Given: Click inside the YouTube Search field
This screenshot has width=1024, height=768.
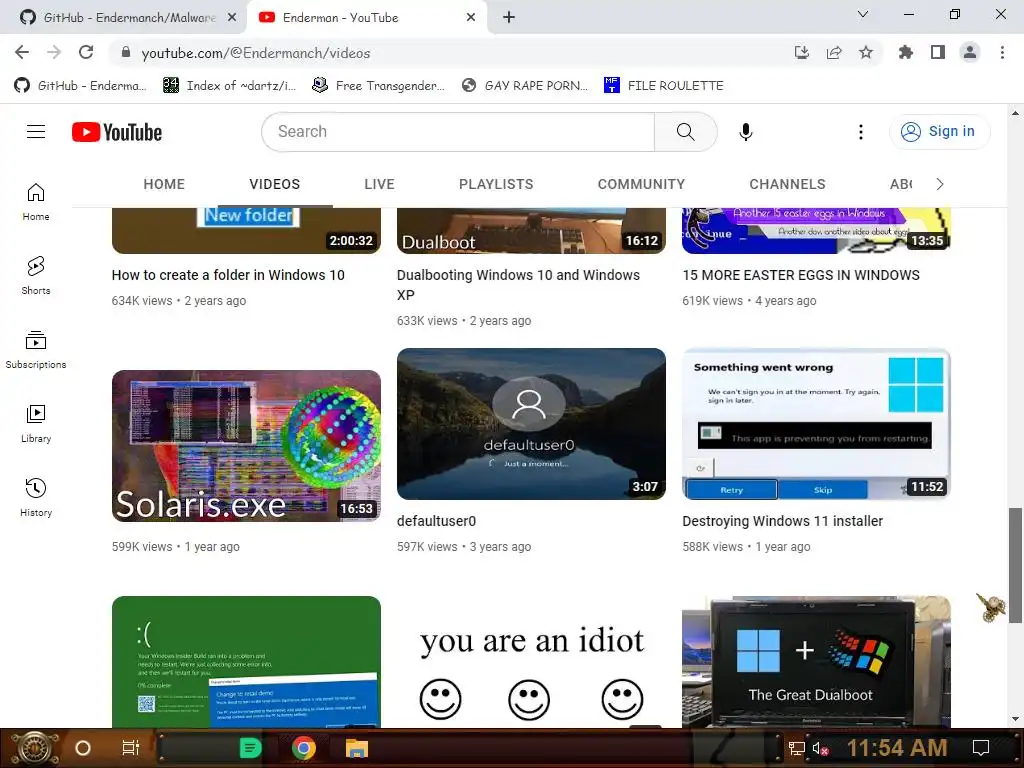Looking at the screenshot, I should click(x=458, y=132).
